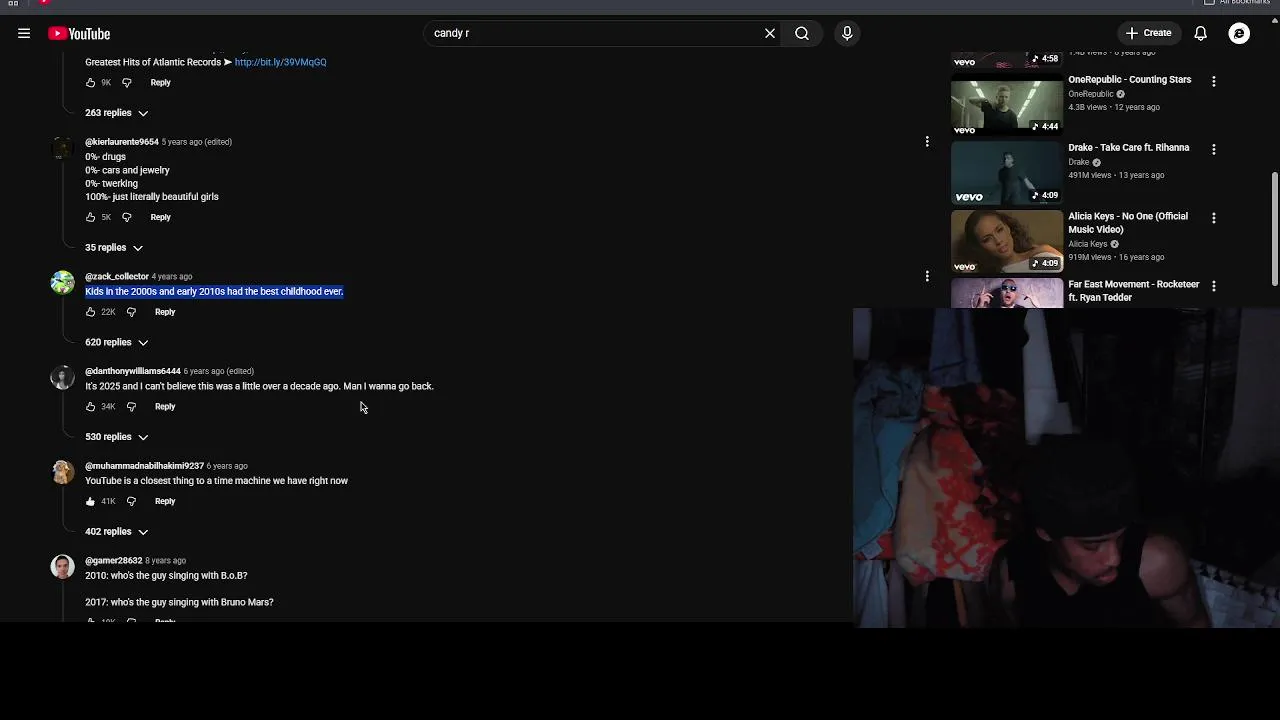The image size is (1280, 720).
Task: Reply to @danthonywilliams6444 comment
Action: (x=165, y=407)
